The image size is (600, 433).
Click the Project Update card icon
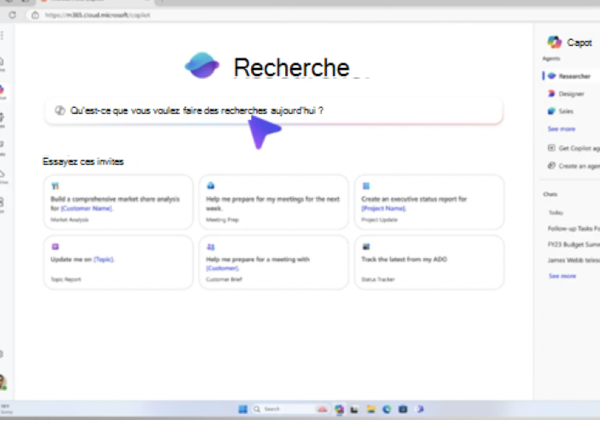point(366,186)
